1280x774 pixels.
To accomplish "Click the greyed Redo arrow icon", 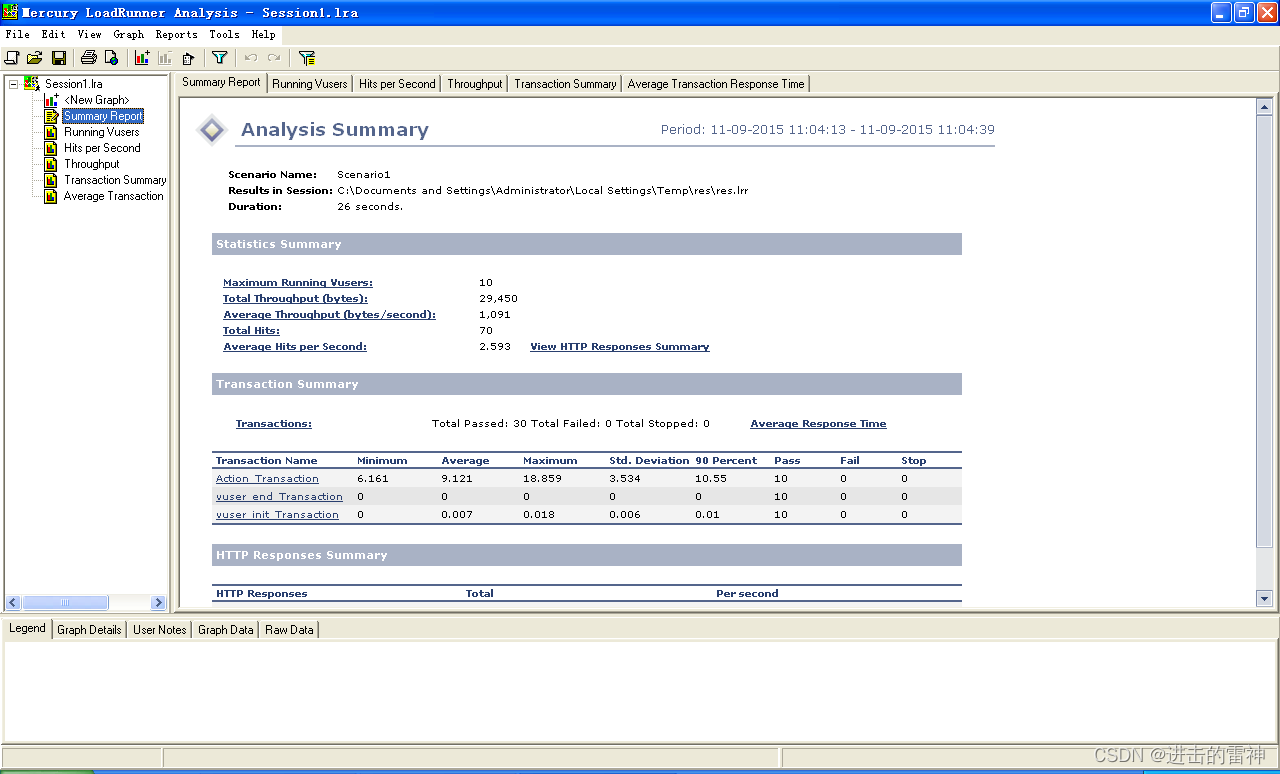I will click(x=274, y=58).
